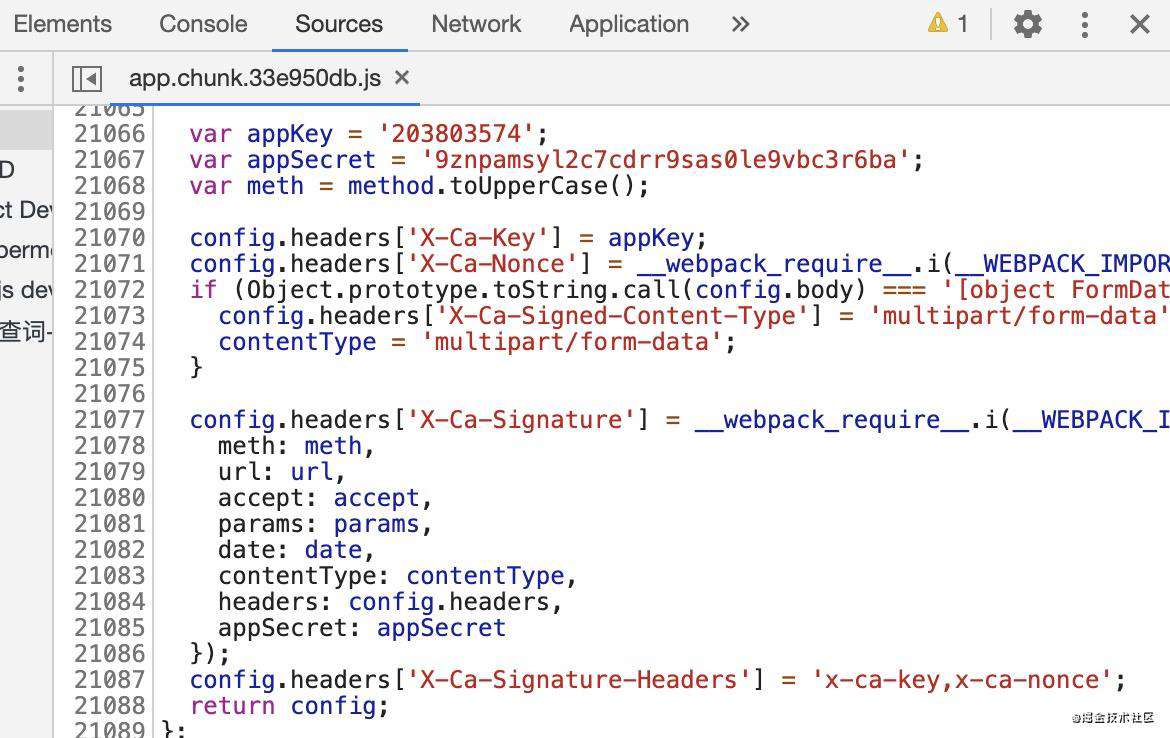This screenshot has height=738, width=1170.
Task: Select the Sources tab
Action: [339, 24]
